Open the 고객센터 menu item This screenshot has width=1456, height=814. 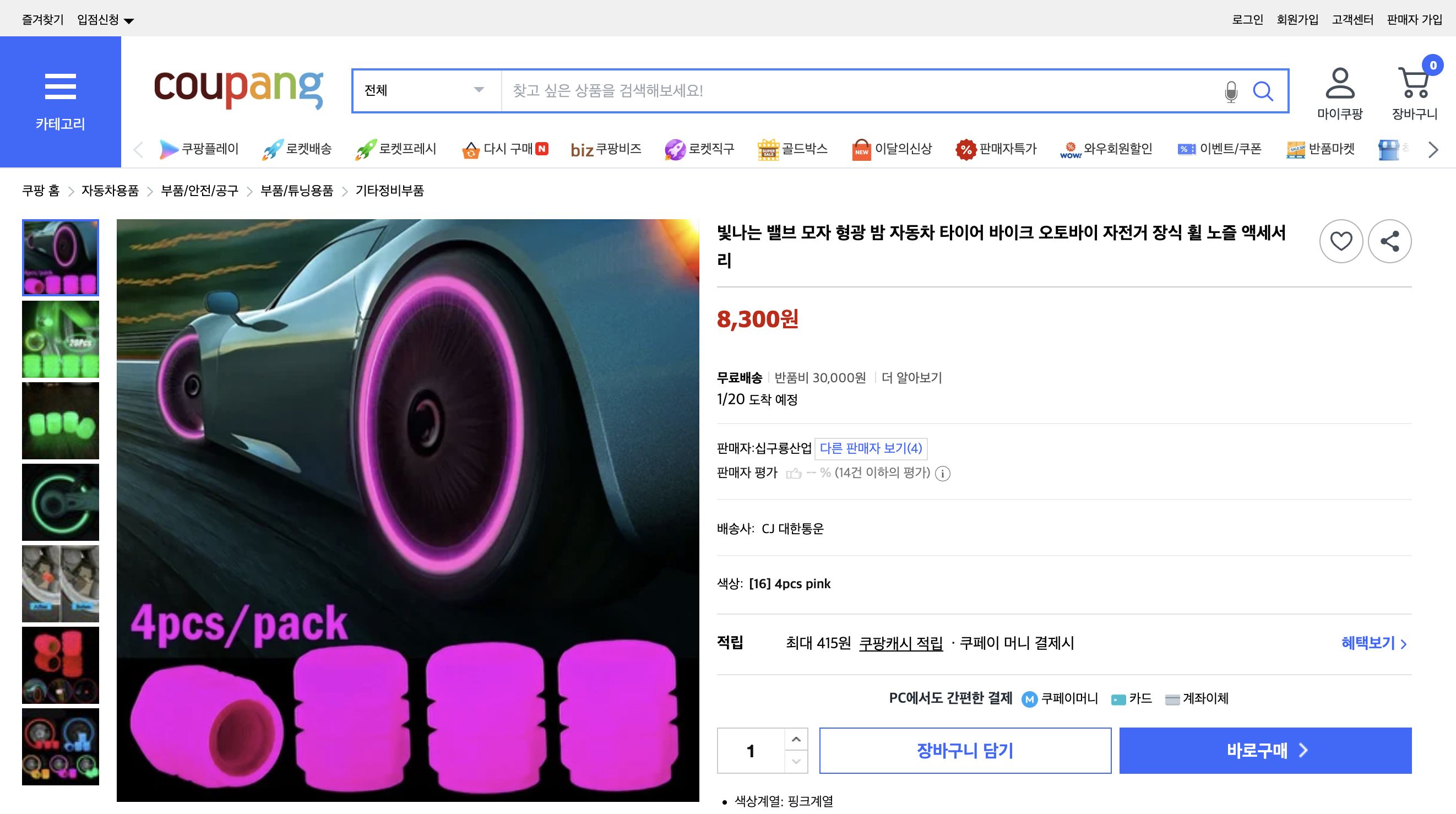tap(1352, 18)
